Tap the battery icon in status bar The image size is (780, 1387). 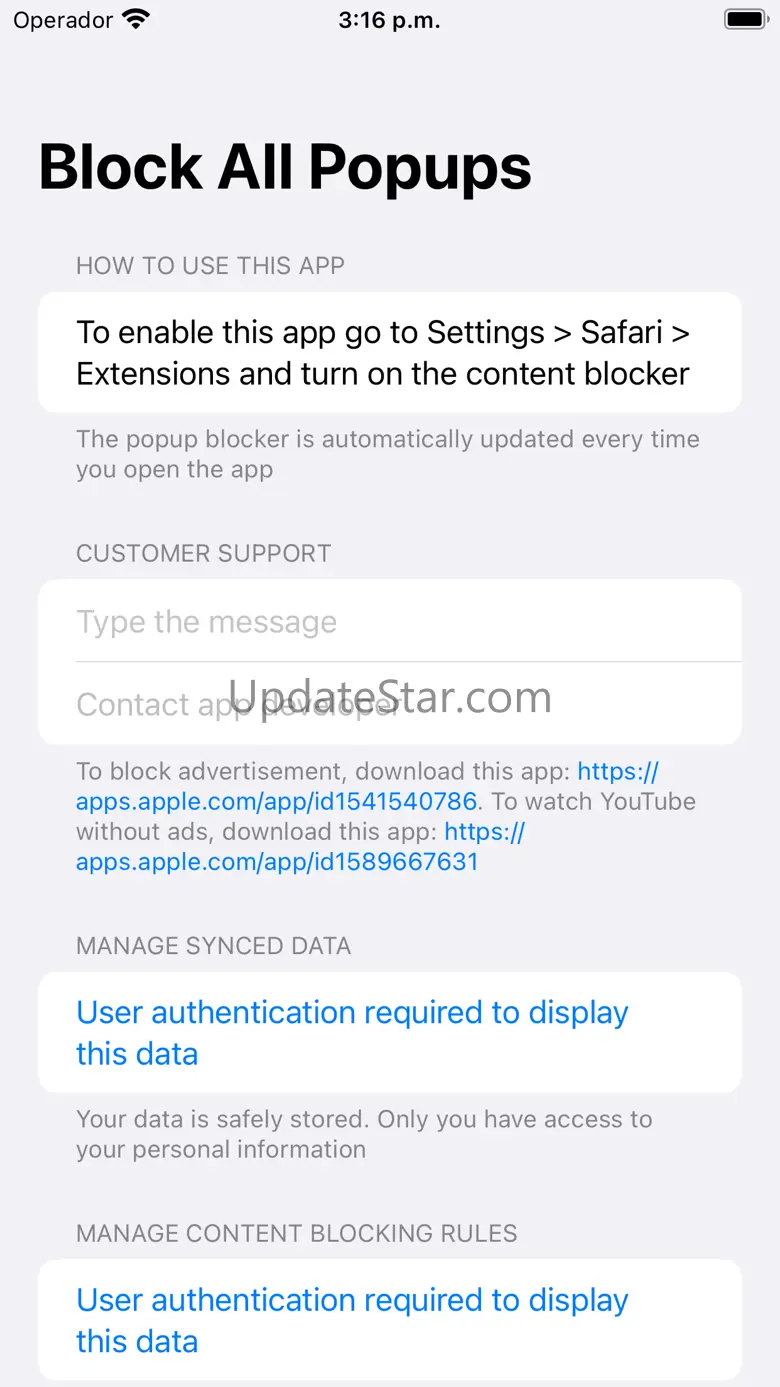click(x=744, y=19)
